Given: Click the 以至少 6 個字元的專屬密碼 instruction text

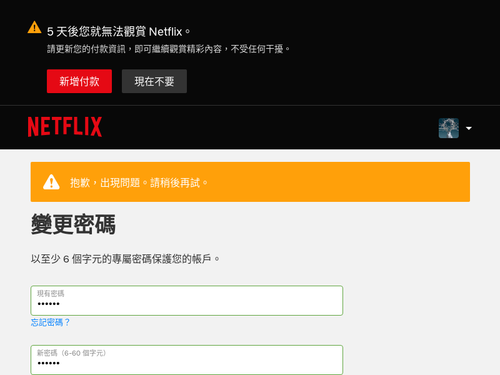Looking at the screenshot, I should pos(125,259).
